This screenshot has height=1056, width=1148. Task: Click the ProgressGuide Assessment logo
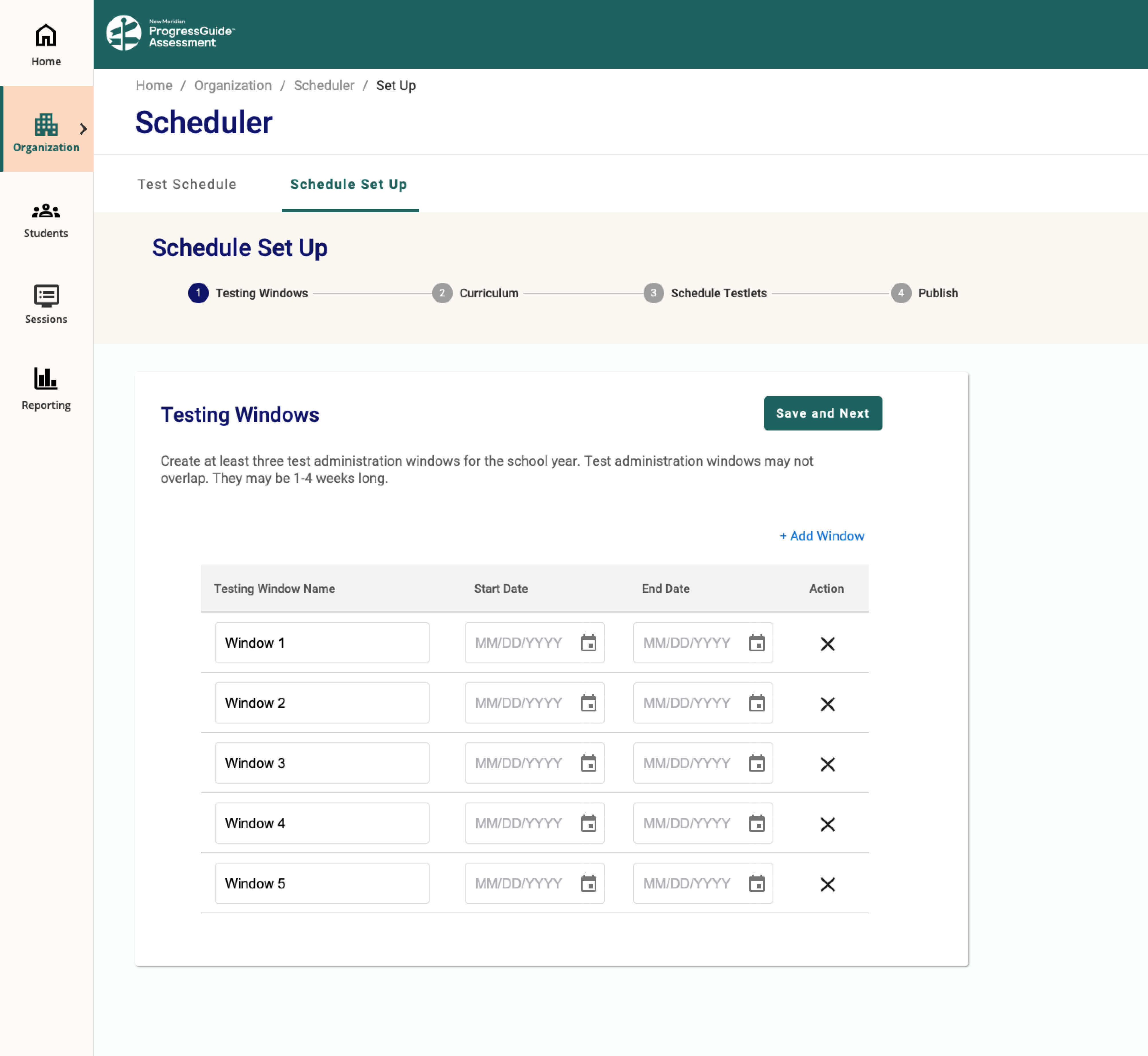pos(170,33)
